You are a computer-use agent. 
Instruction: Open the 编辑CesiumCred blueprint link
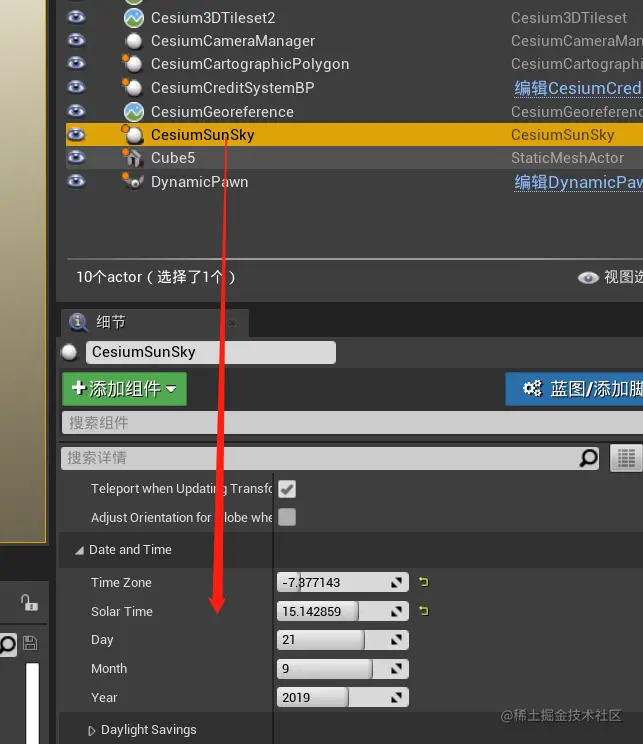click(578, 88)
